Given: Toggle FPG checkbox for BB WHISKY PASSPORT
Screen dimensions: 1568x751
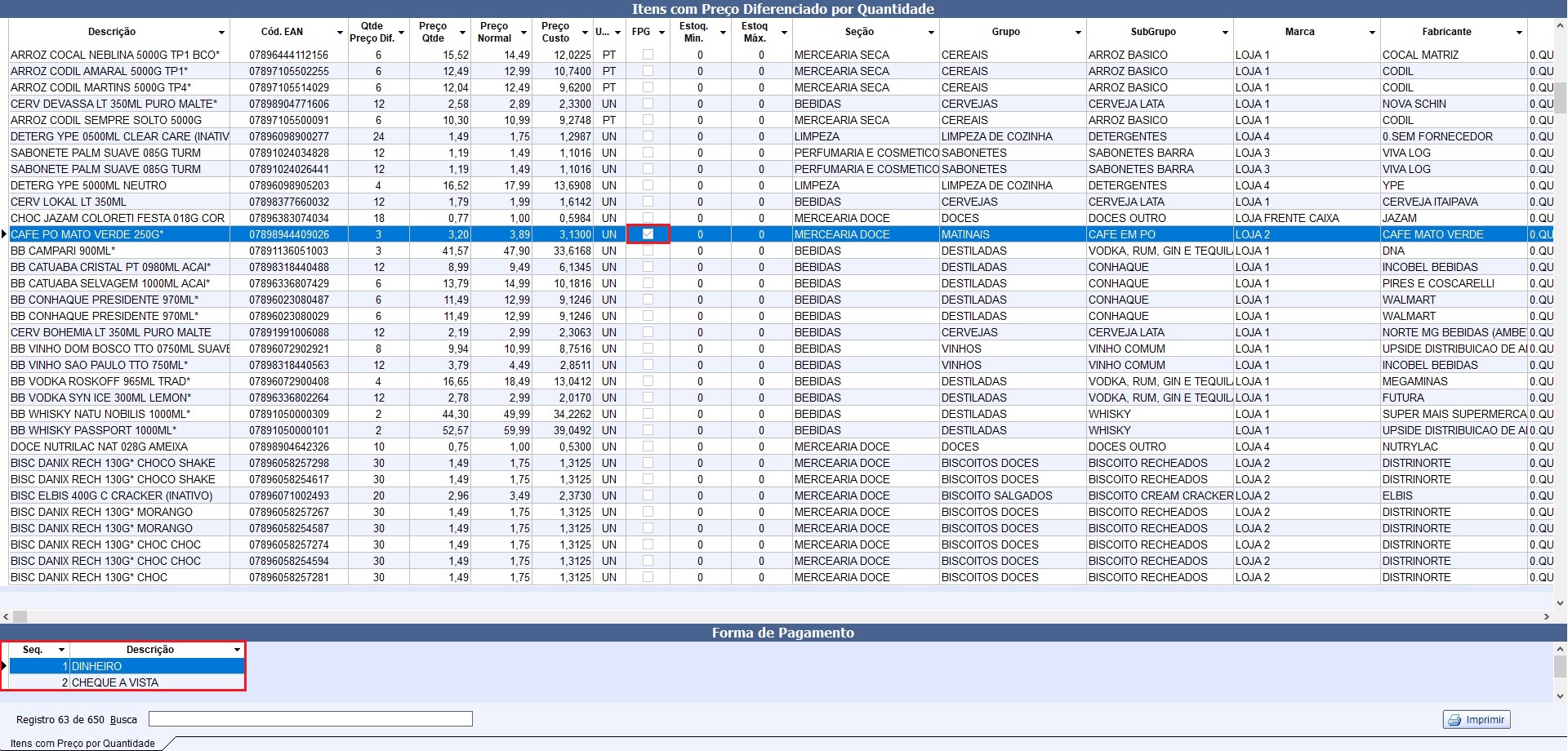Looking at the screenshot, I should click(648, 430).
